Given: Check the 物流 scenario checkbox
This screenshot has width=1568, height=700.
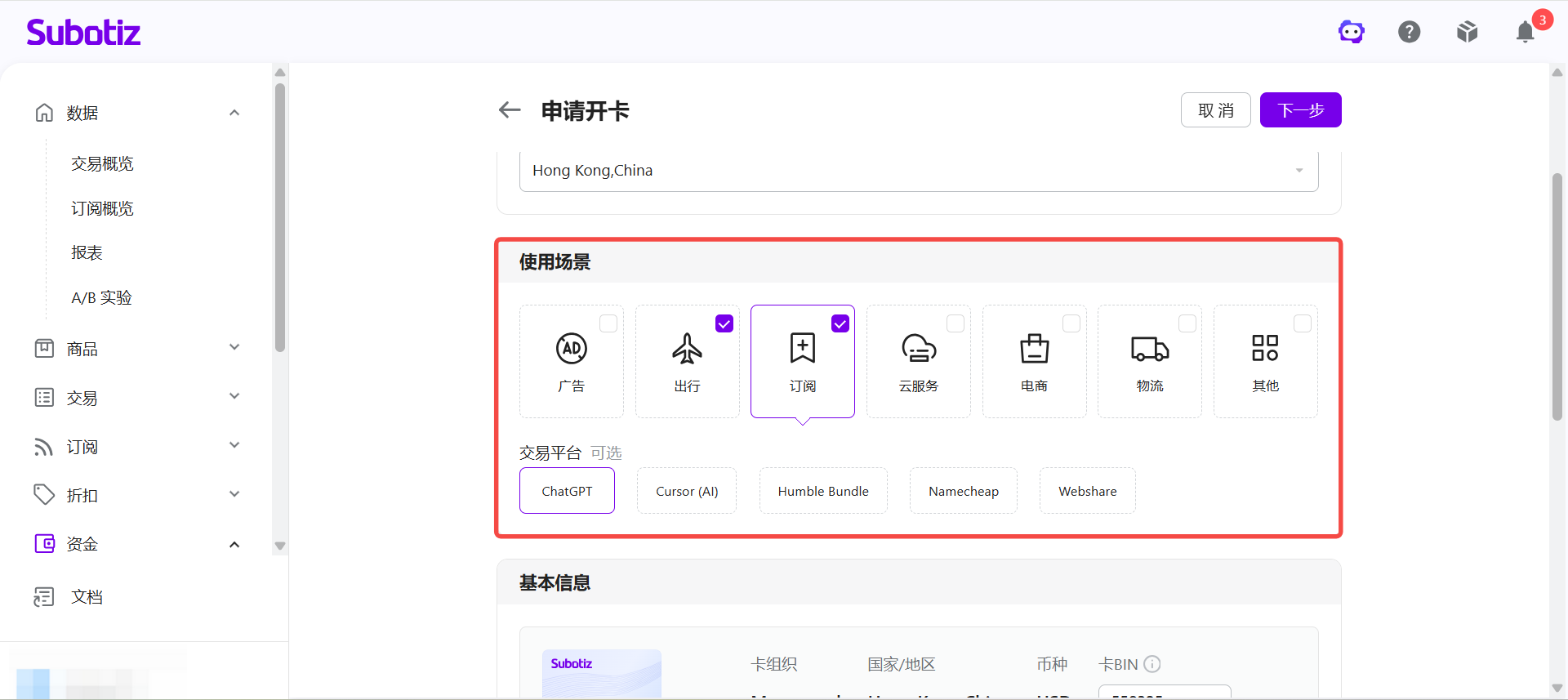Looking at the screenshot, I should pos(1187,323).
